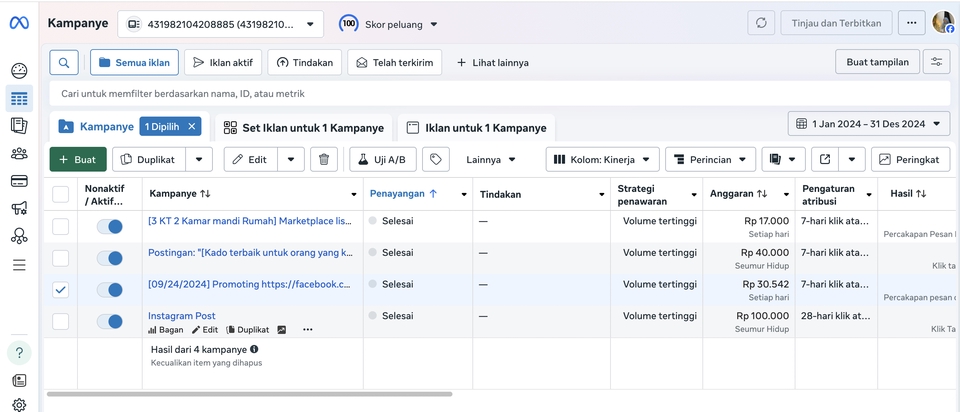Click the refresh icon in top bar
960x412 pixels.
pyautogui.click(x=762, y=23)
